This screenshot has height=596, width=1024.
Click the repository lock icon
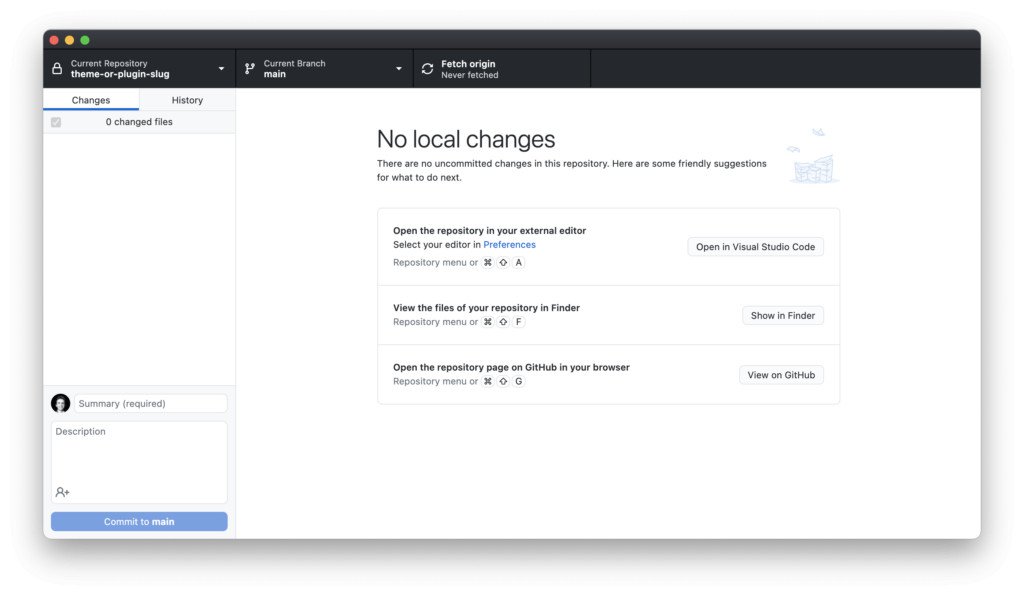57,68
